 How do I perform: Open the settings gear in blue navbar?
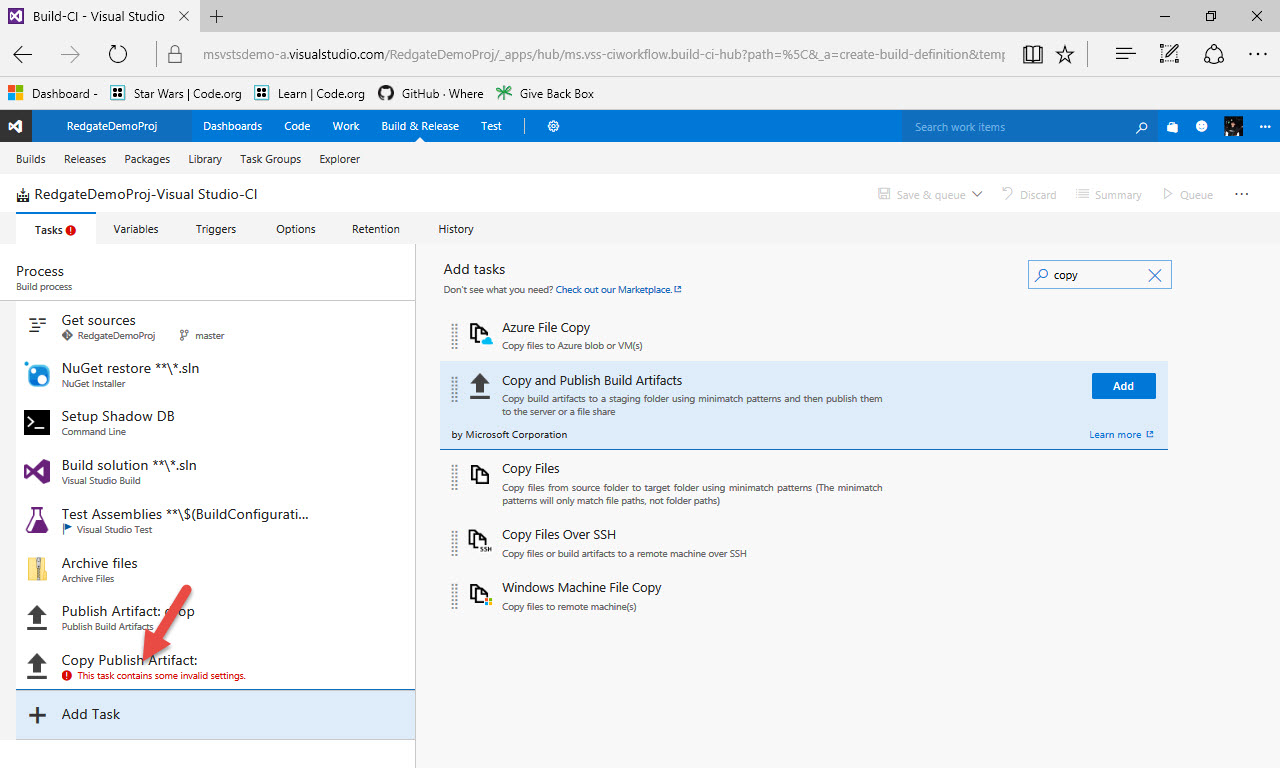[x=553, y=126]
